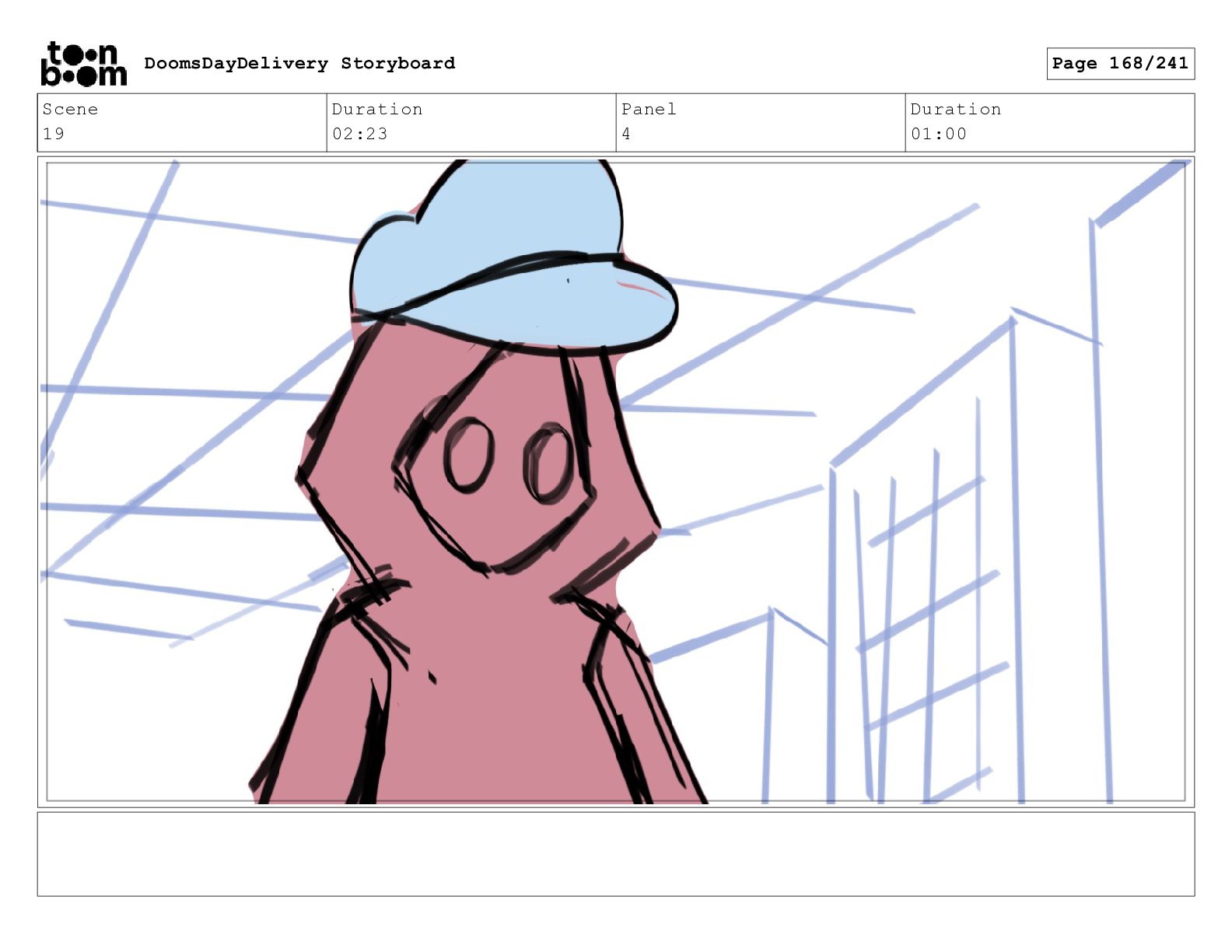Click the panel Duration label
Viewport: 1232px width, 952px height.
pyautogui.click(x=956, y=110)
